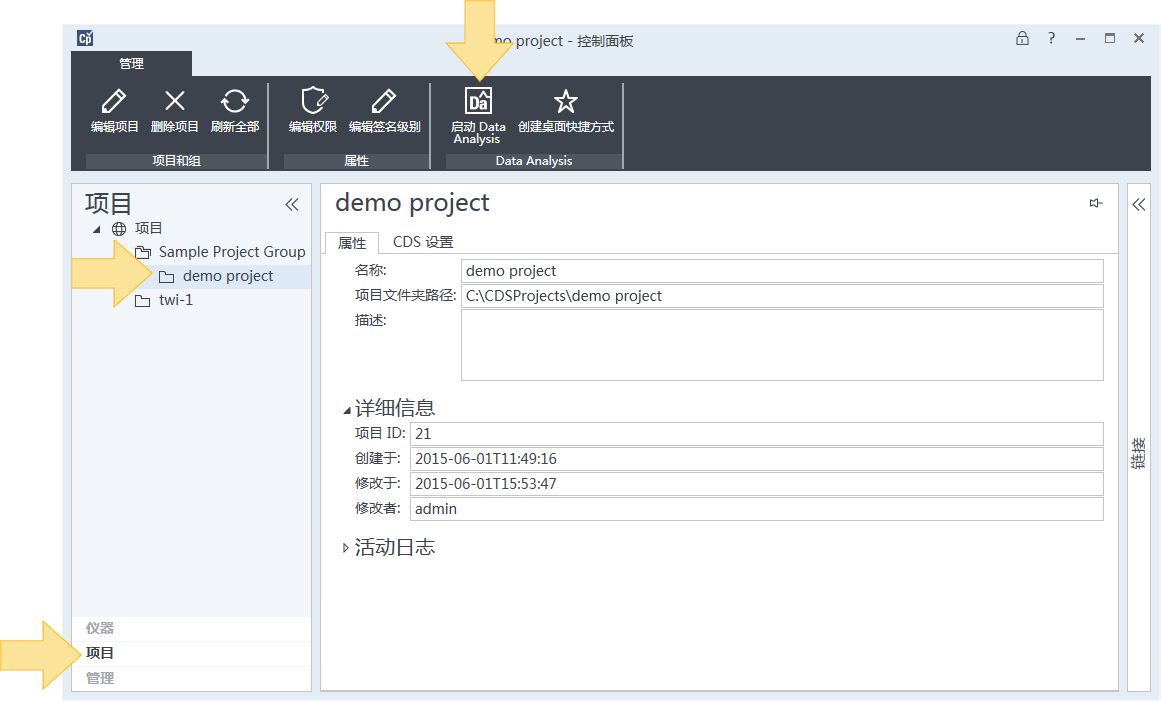Select demo project in the tree

[x=228, y=276]
